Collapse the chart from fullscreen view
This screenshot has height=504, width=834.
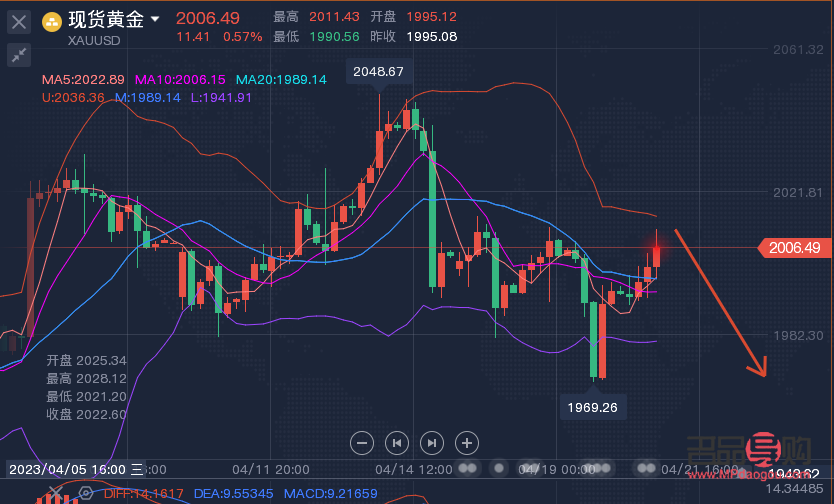point(18,55)
